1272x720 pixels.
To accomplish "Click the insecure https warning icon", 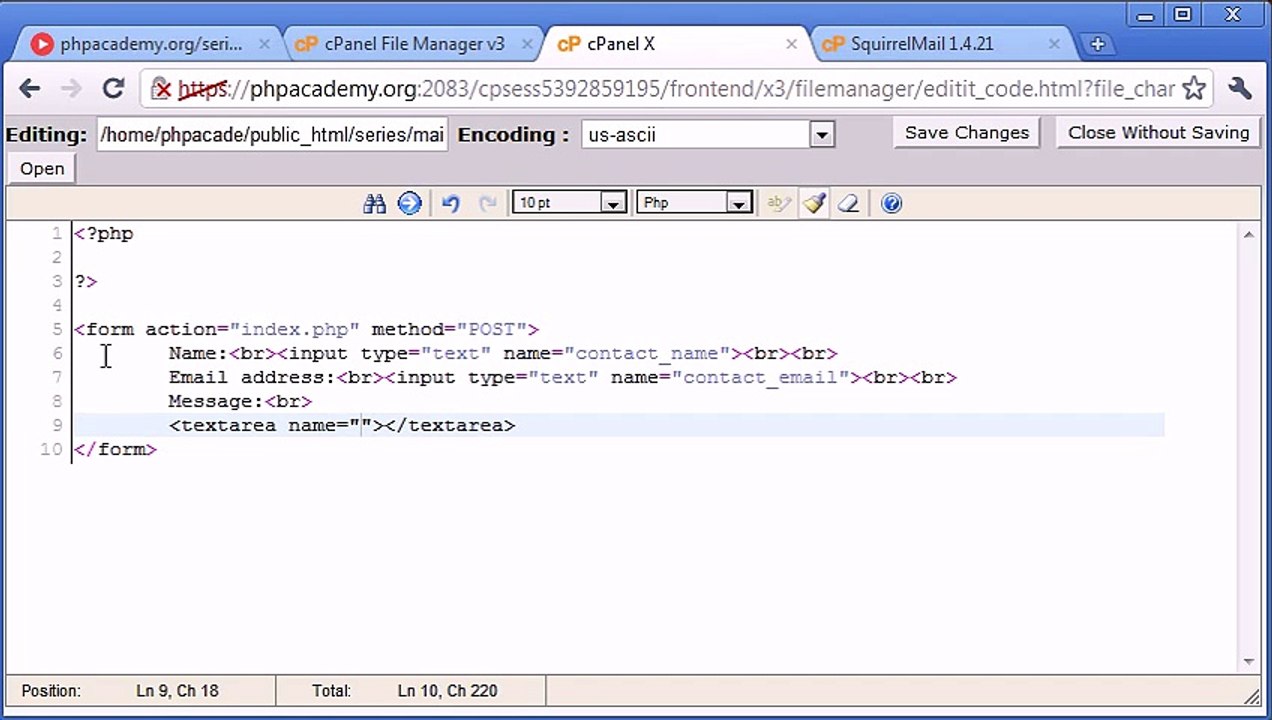I will coord(162,89).
